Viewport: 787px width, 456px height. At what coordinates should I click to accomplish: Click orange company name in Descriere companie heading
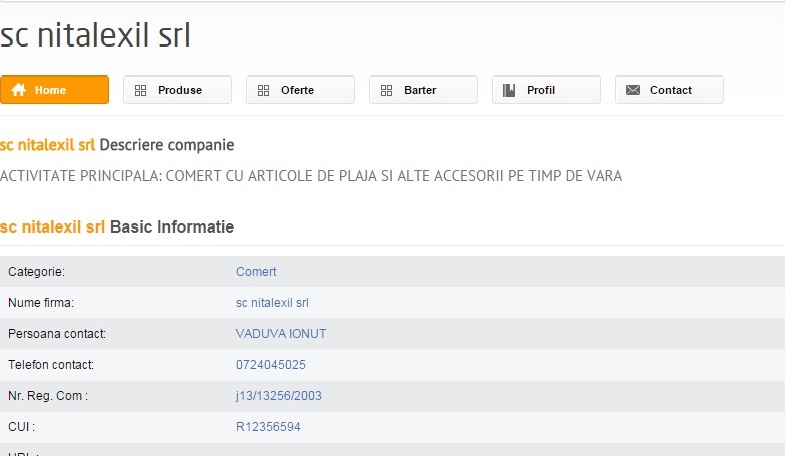(47, 145)
